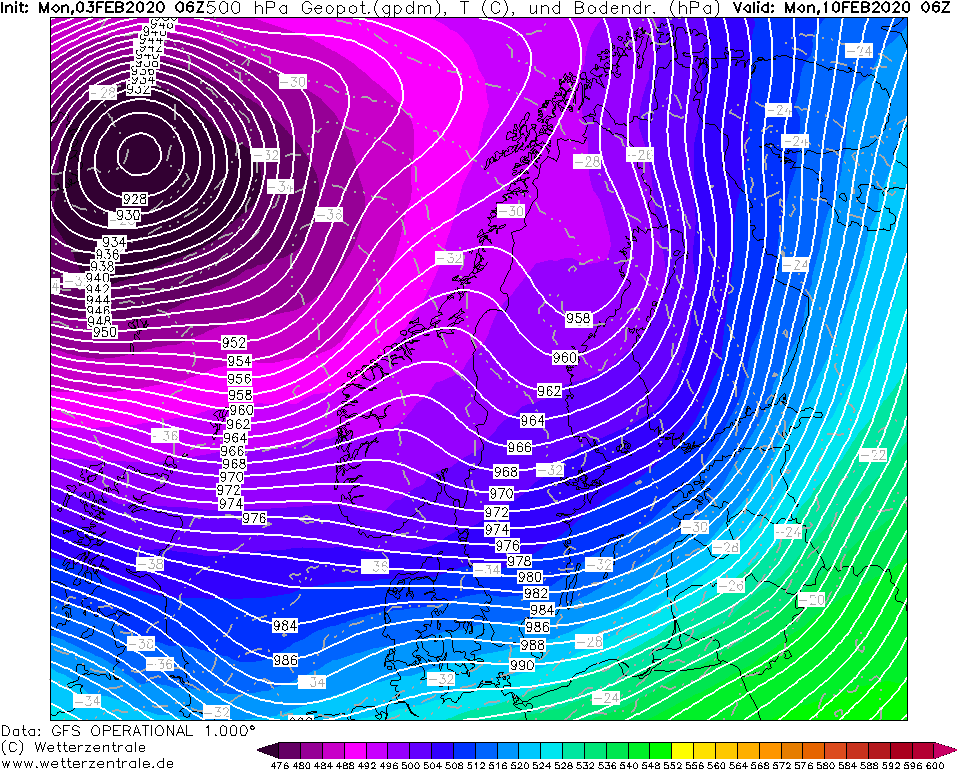
Task: Click the 978 isobar label
Action: click(x=519, y=561)
